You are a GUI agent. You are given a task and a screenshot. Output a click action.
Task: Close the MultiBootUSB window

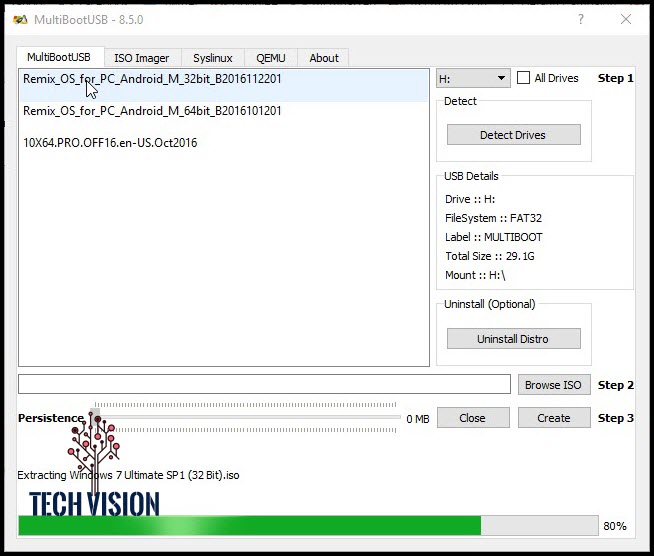(x=626, y=19)
